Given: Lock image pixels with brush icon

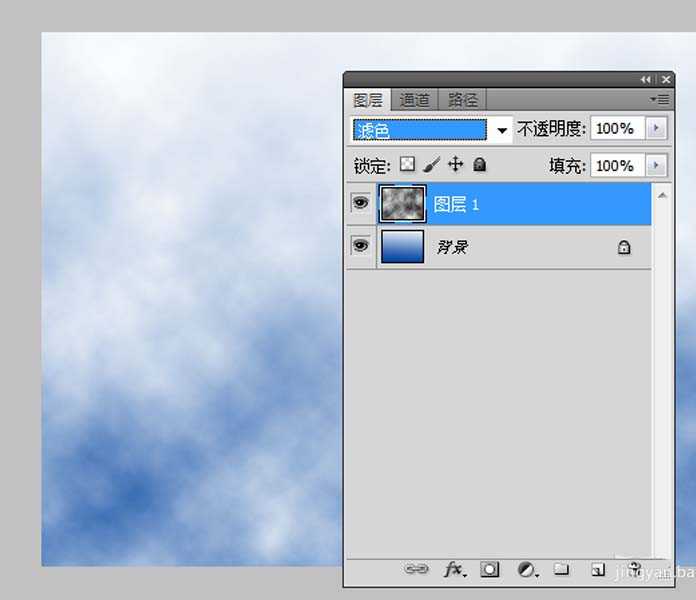Looking at the screenshot, I should click(432, 165).
